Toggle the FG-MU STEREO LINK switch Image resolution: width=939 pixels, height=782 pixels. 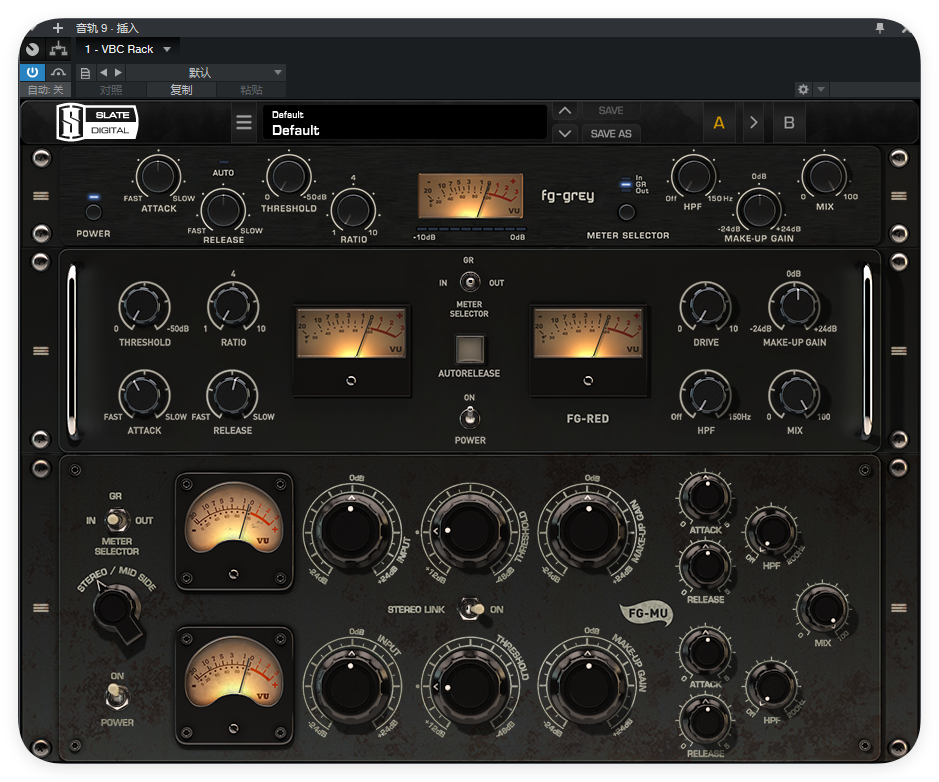point(471,609)
